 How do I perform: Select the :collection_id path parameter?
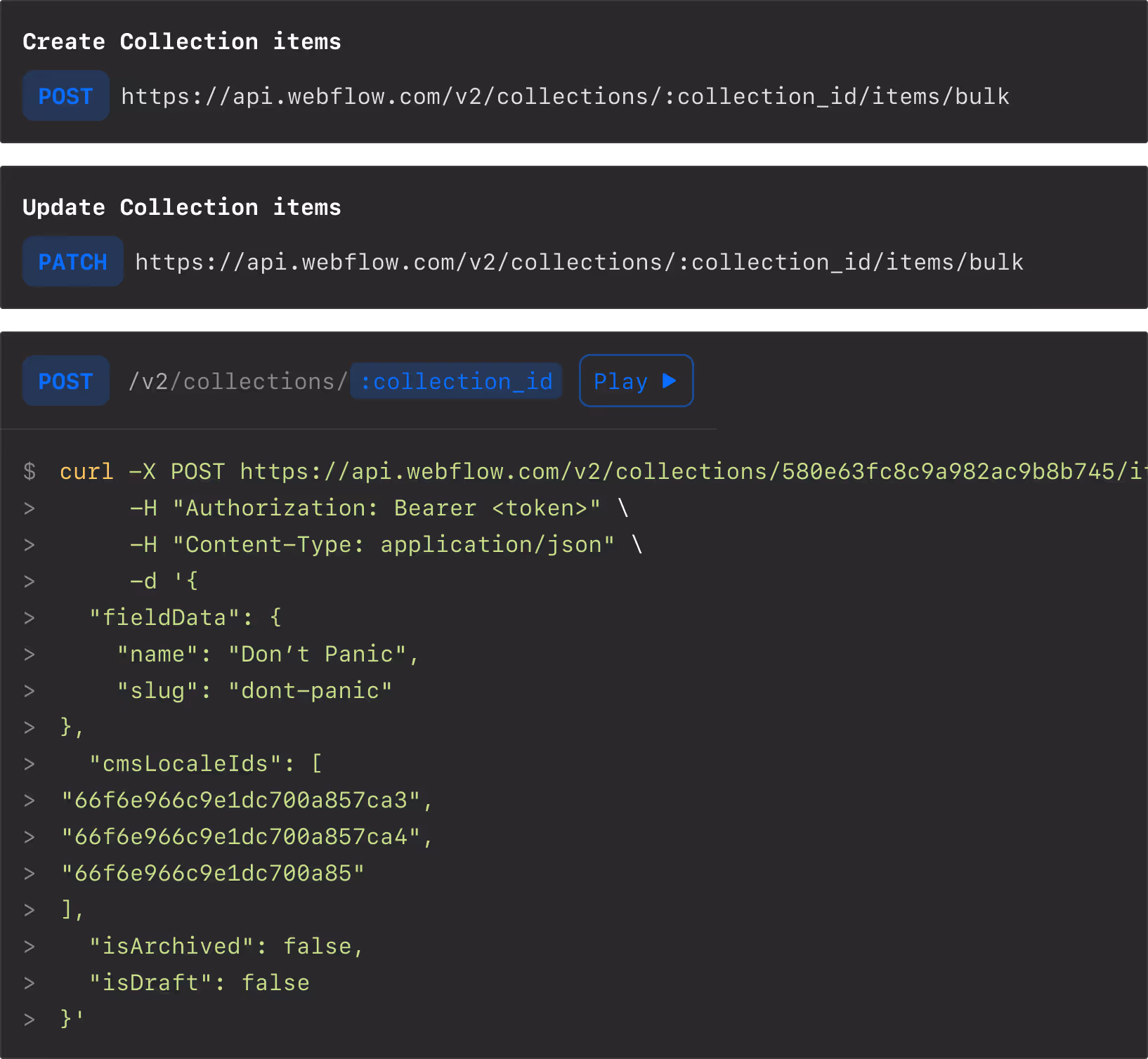[x=456, y=381]
